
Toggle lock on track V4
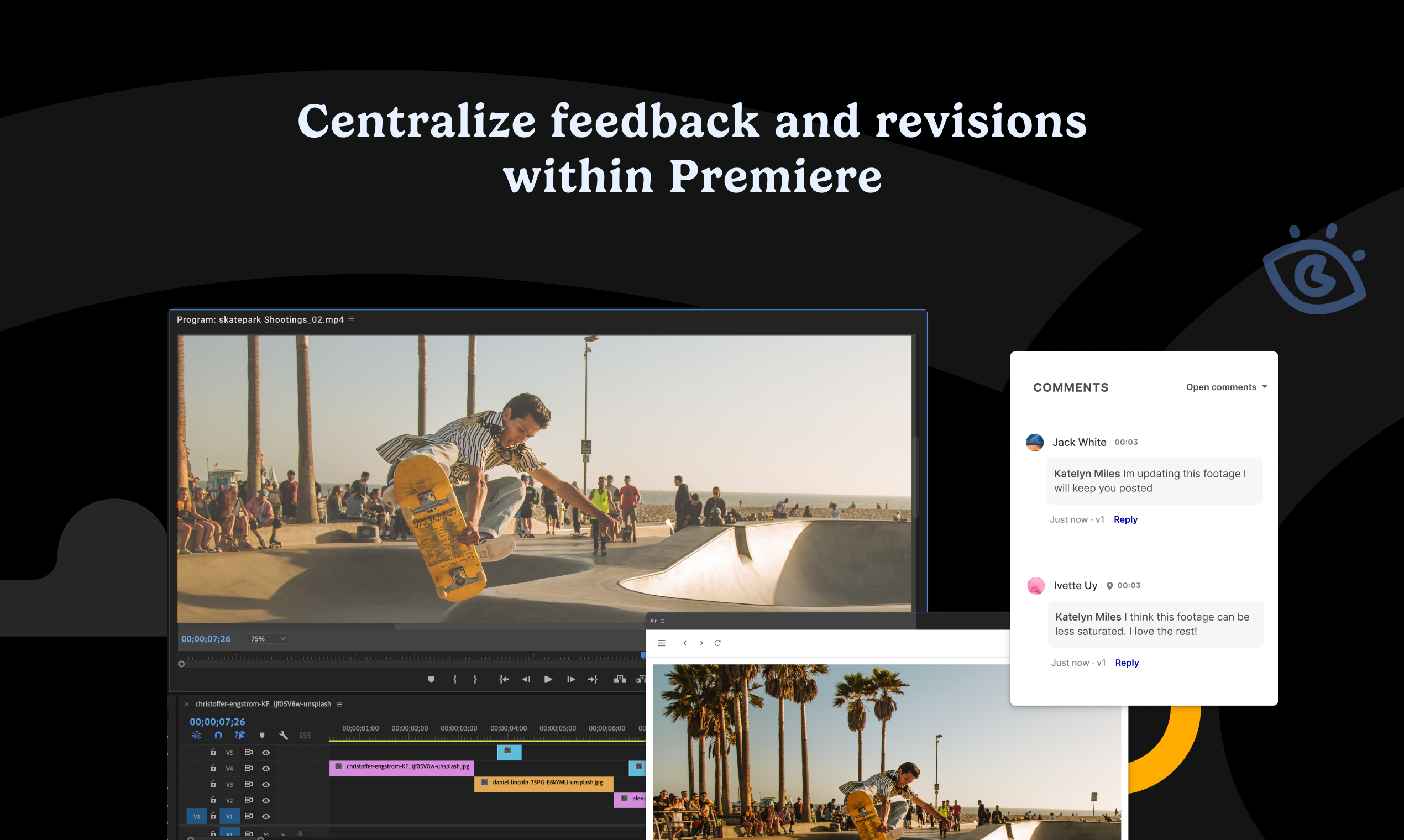click(213, 768)
